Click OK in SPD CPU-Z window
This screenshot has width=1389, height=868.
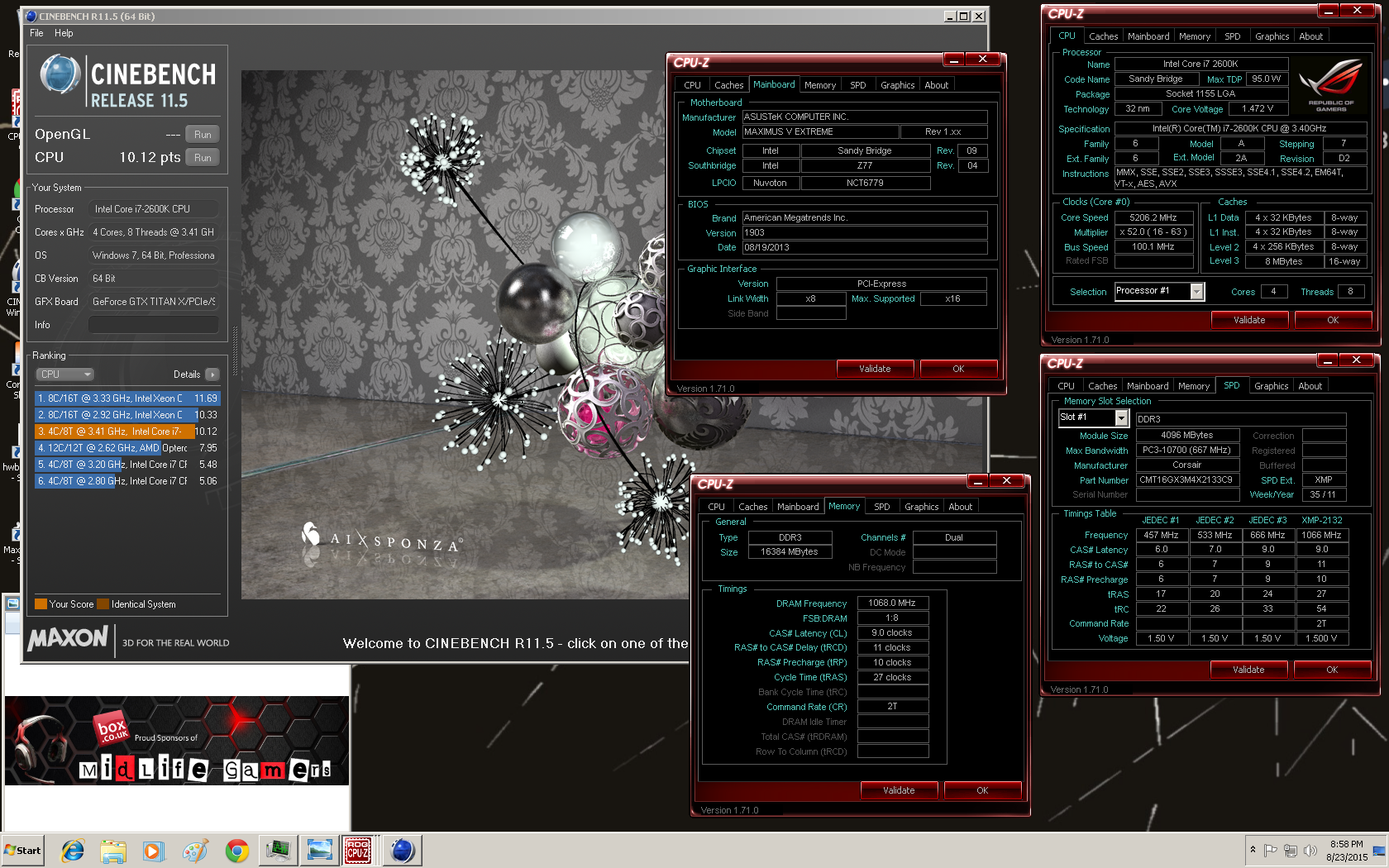1332,670
